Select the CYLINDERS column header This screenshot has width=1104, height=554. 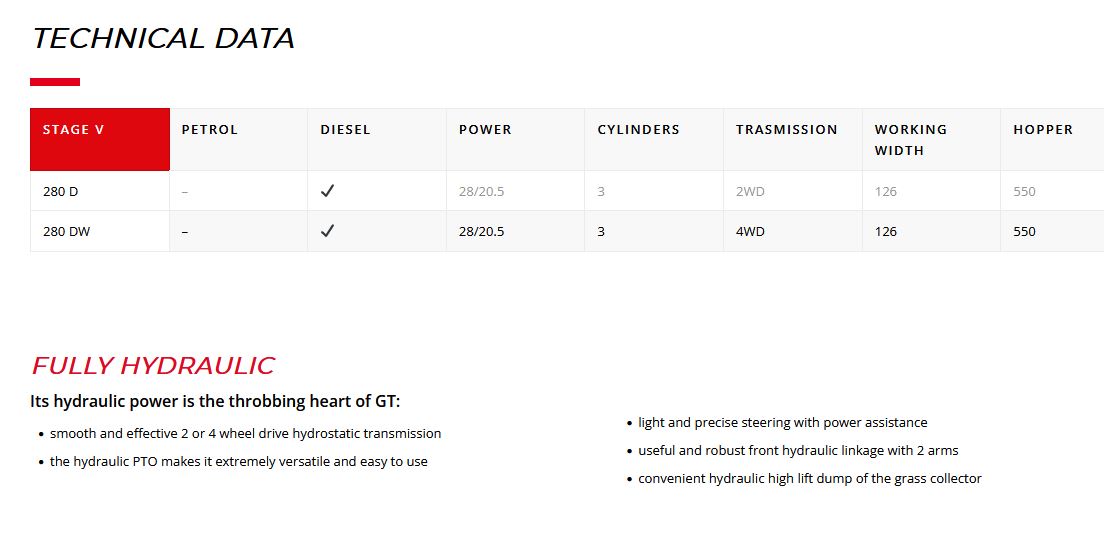pos(638,130)
